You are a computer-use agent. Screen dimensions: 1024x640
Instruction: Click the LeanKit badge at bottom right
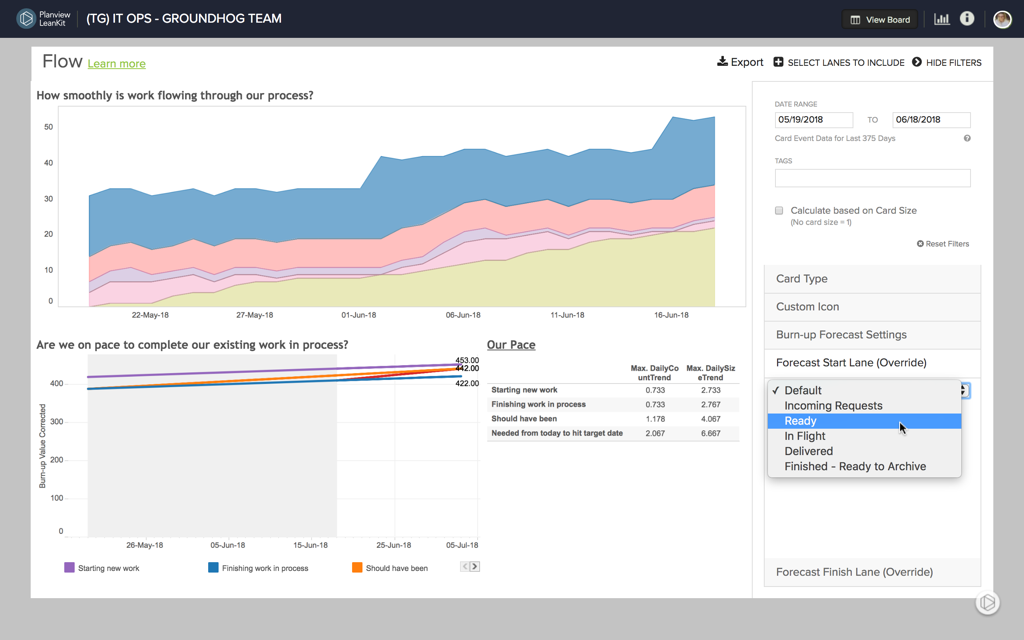[x=987, y=602]
